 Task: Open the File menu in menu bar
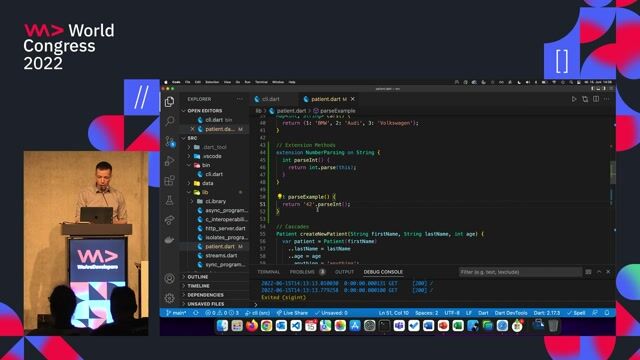click(x=187, y=82)
